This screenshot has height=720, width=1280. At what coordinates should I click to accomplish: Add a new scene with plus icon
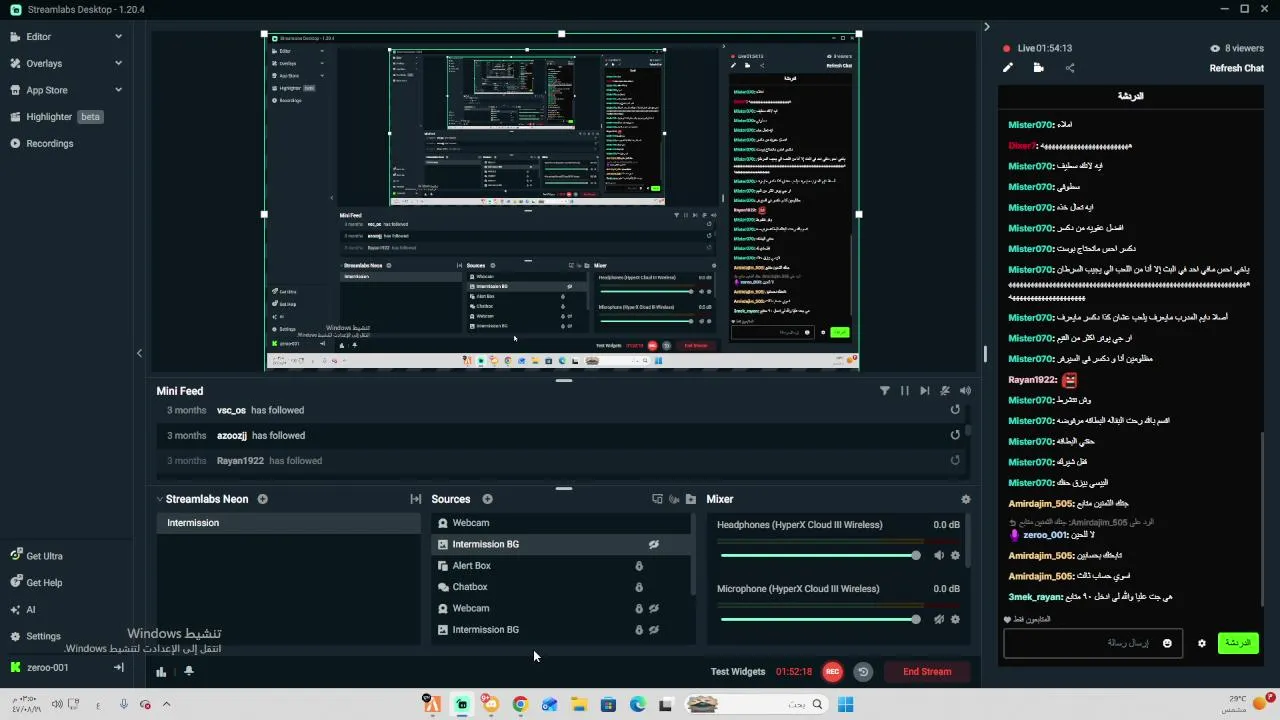(263, 499)
